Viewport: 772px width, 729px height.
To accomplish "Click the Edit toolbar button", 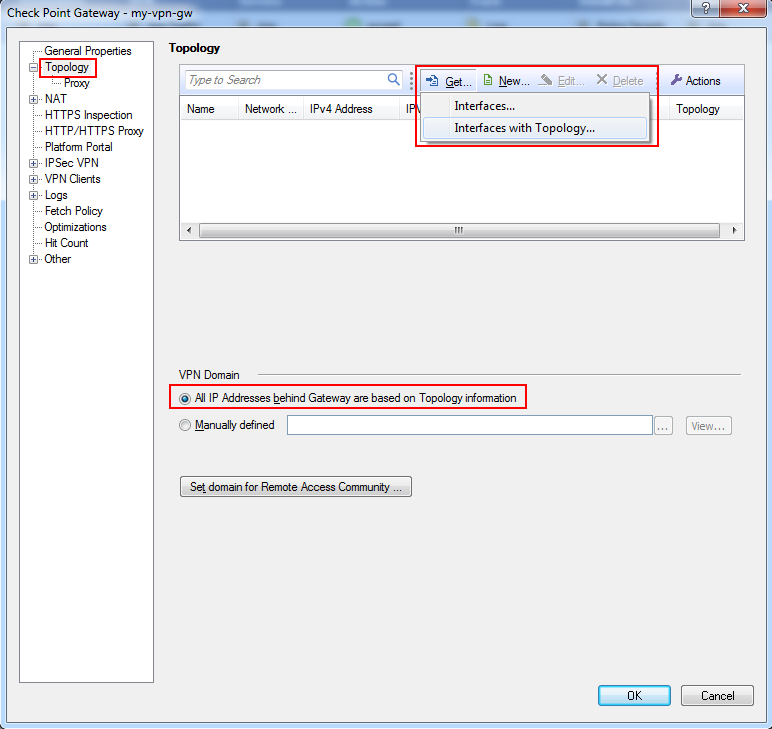I will (x=562, y=81).
